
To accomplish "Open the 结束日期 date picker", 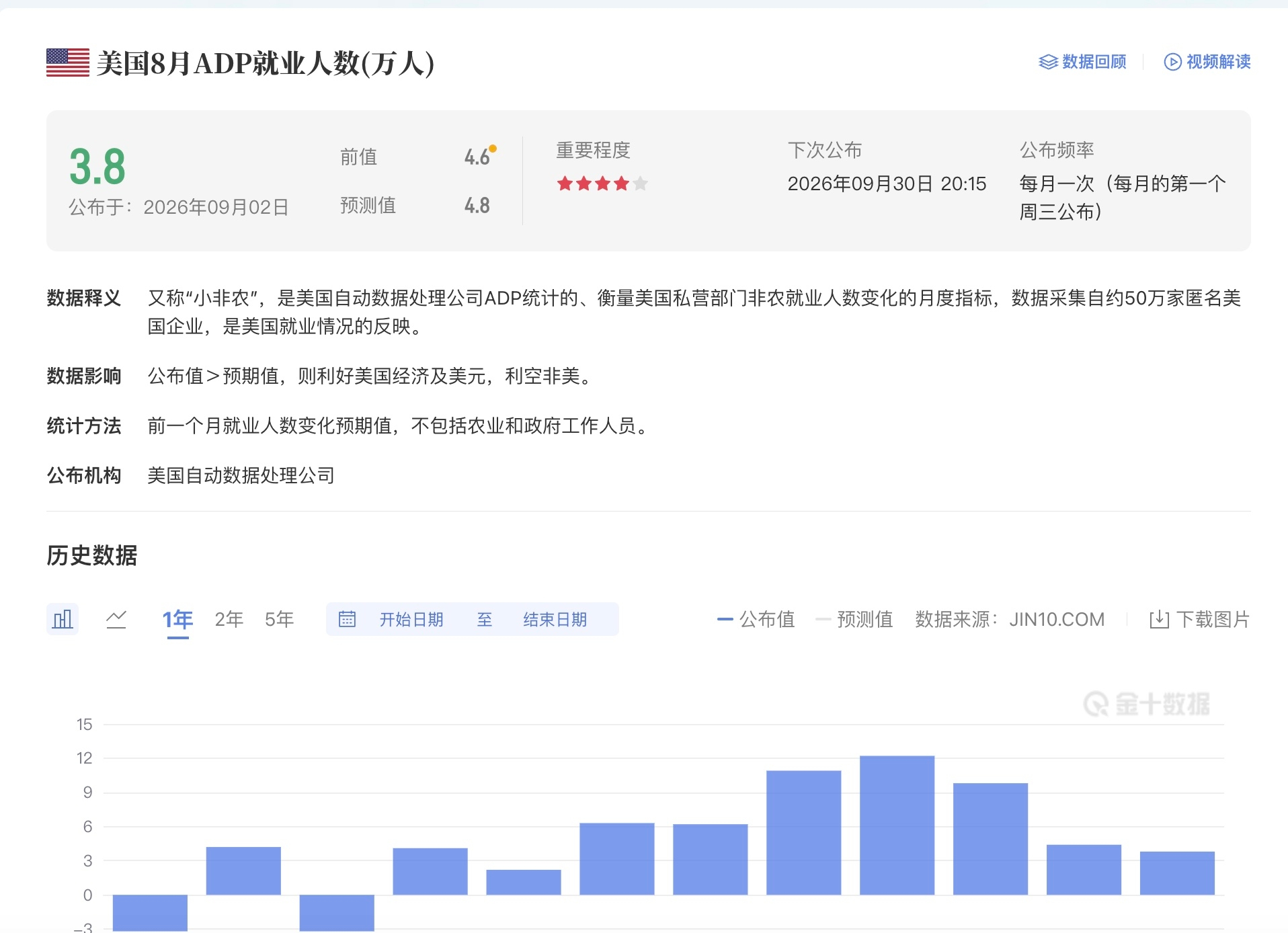I will coord(555,619).
